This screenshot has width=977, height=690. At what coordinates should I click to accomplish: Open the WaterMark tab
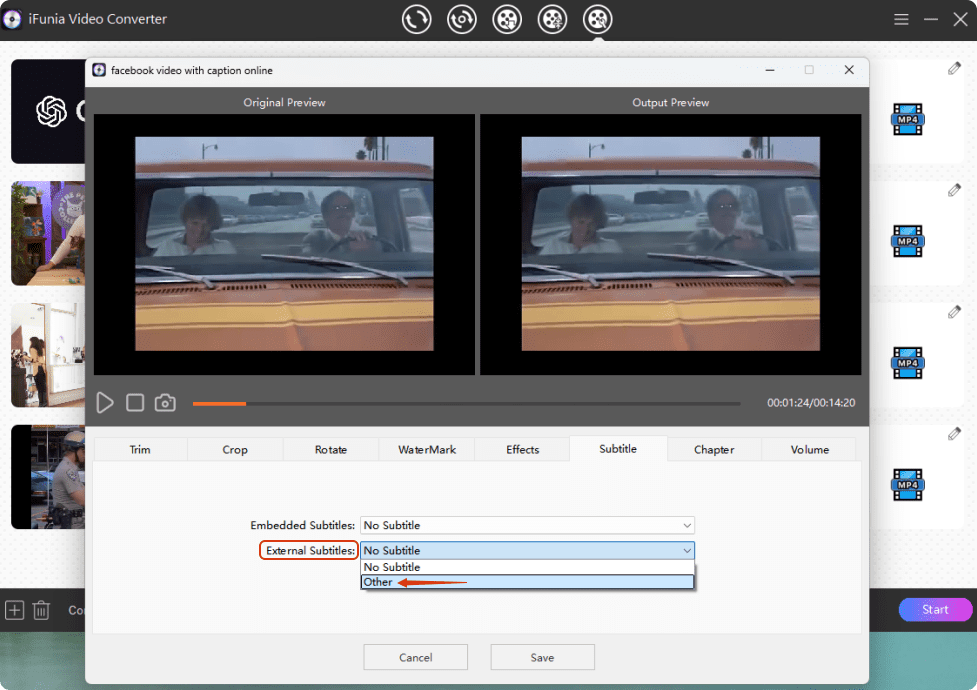[x=426, y=449]
